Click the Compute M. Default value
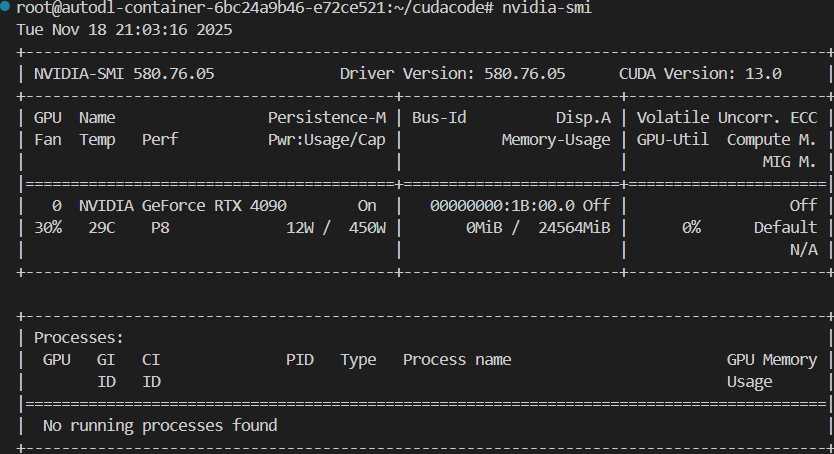Image resolution: width=834 pixels, height=454 pixels. click(785, 227)
